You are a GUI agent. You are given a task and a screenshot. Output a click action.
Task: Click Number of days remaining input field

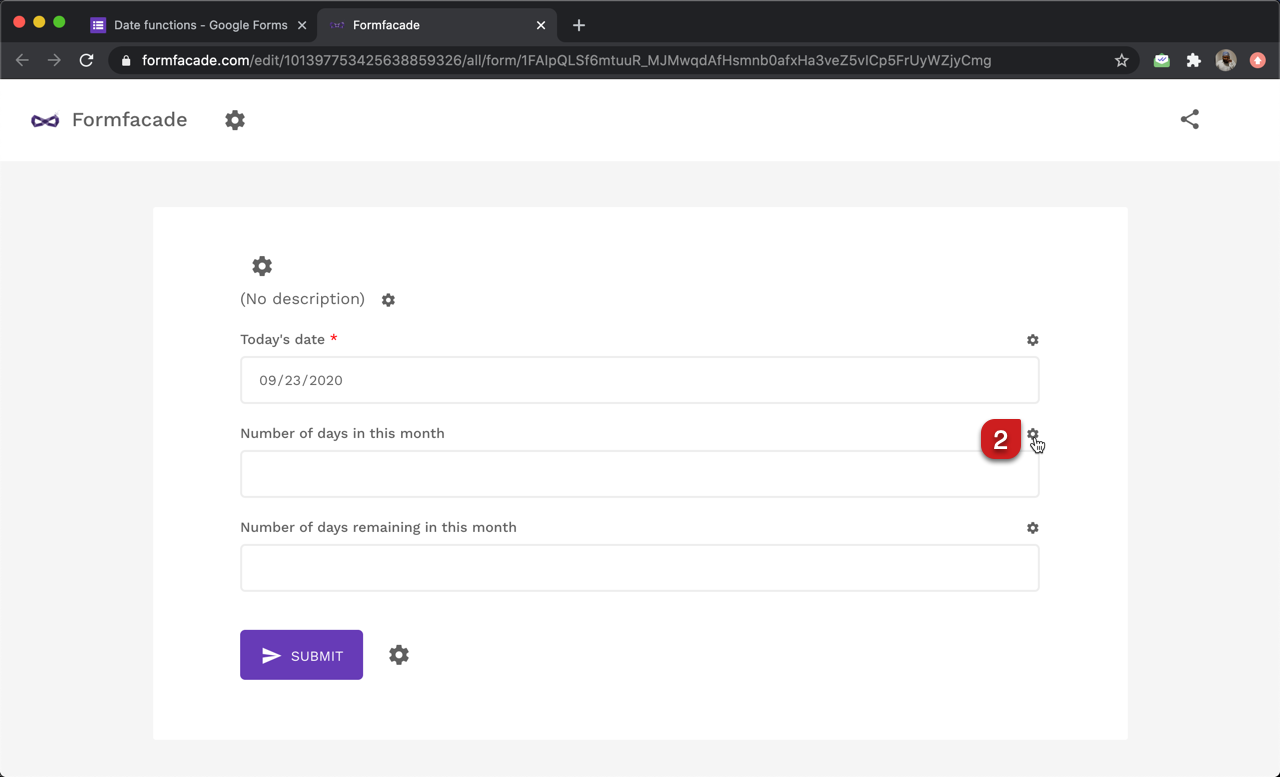(639, 568)
